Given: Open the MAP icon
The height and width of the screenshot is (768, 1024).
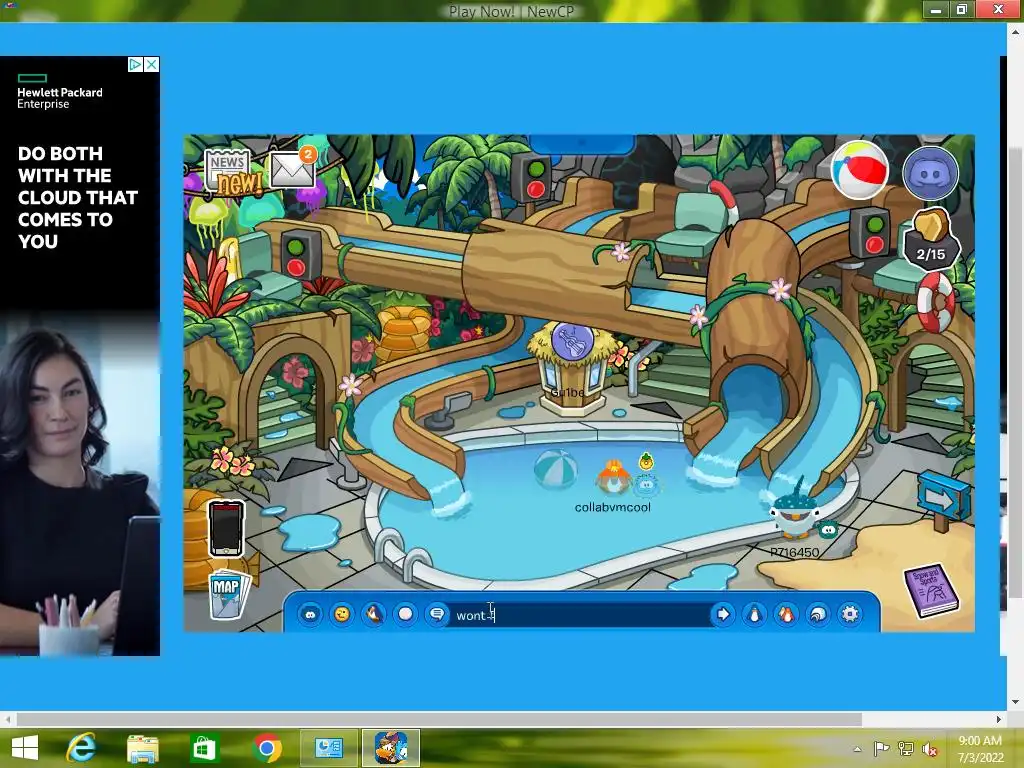Looking at the screenshot, I should pos(228,595).
